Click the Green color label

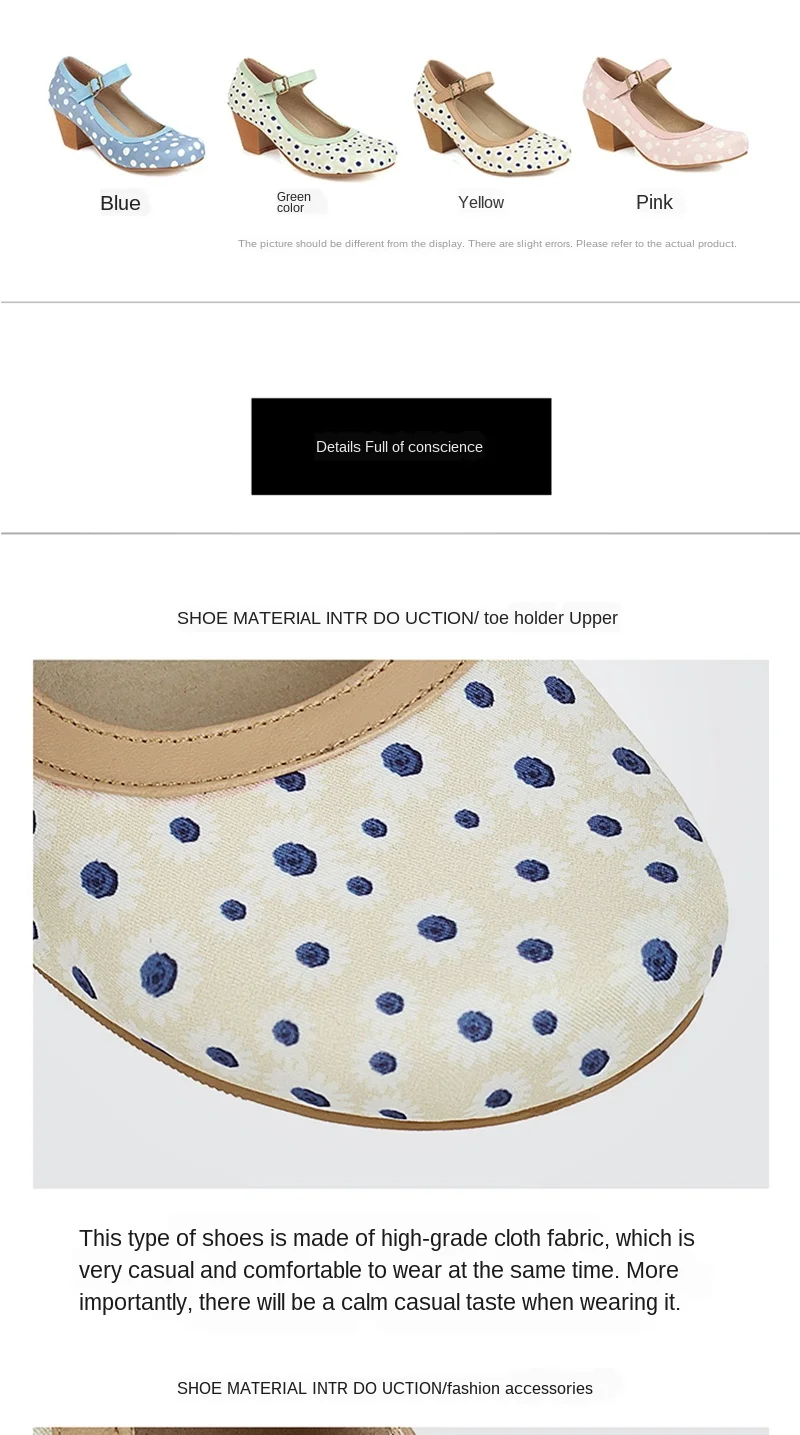[294, 202]
